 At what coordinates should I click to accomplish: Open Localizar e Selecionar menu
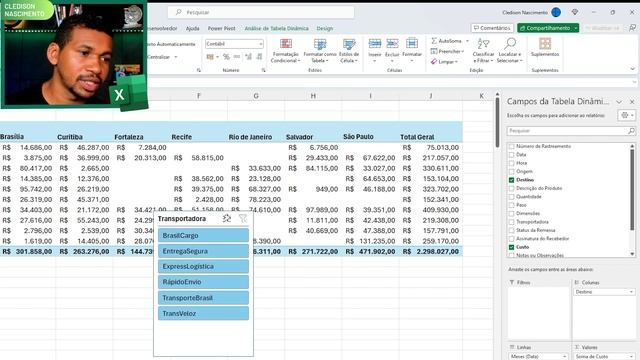tap(510, 51)
